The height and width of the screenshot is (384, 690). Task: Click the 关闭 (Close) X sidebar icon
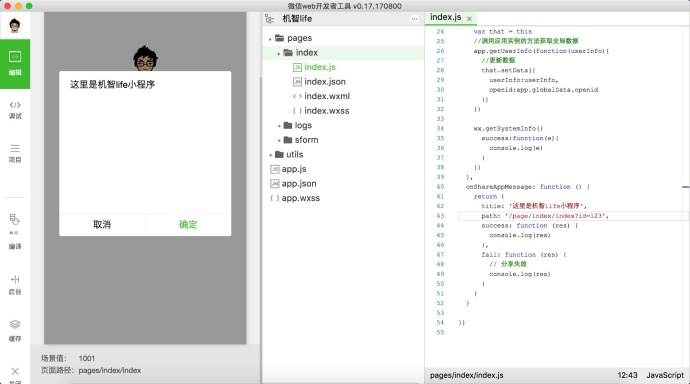click(15, 373)
